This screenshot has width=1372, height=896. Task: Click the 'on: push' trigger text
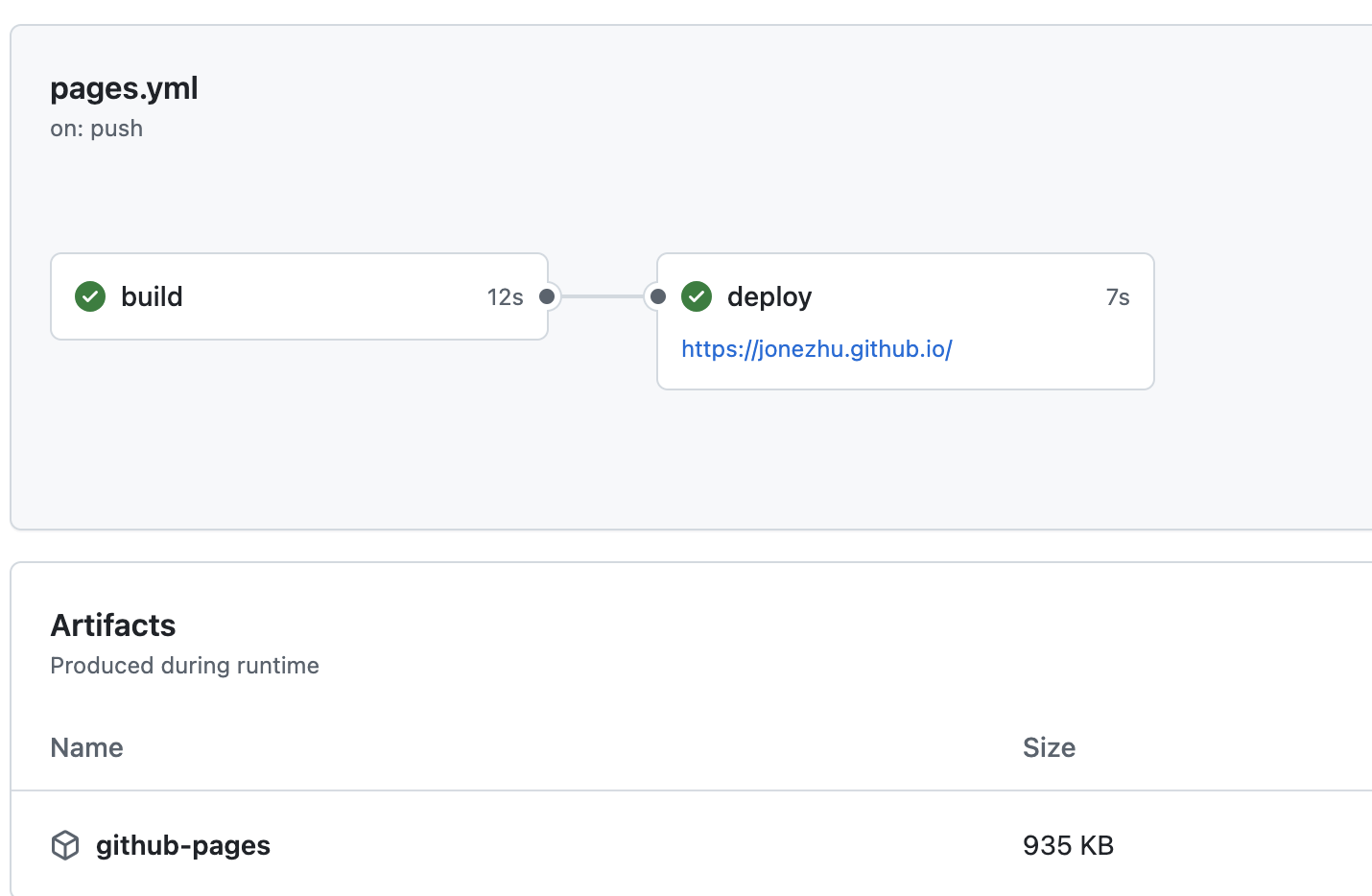[96, 129]
